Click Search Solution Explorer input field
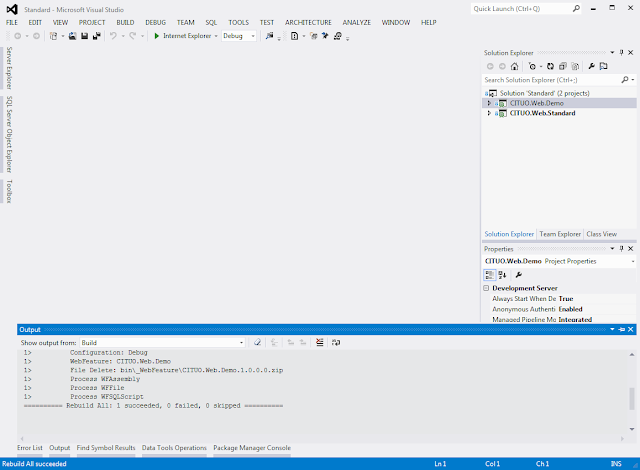 [x=551, y=80]
